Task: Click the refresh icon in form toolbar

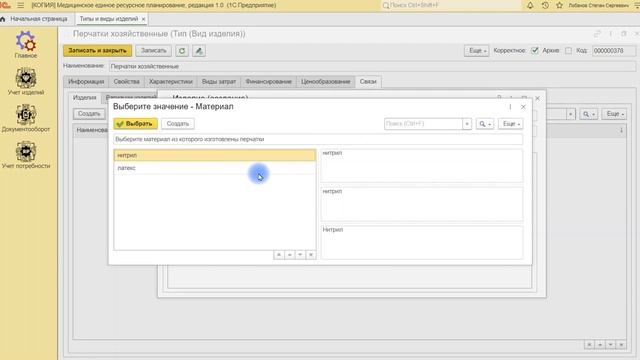Action: 182,51
